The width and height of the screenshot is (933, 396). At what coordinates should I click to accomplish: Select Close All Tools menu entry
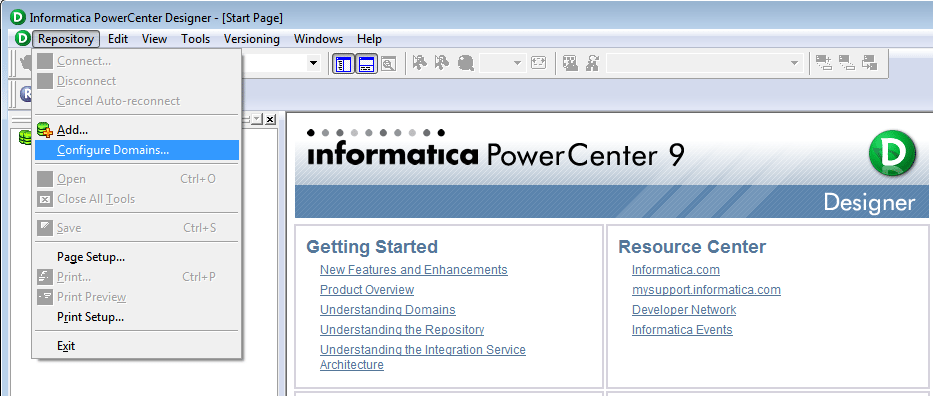(x=137, y=199)
